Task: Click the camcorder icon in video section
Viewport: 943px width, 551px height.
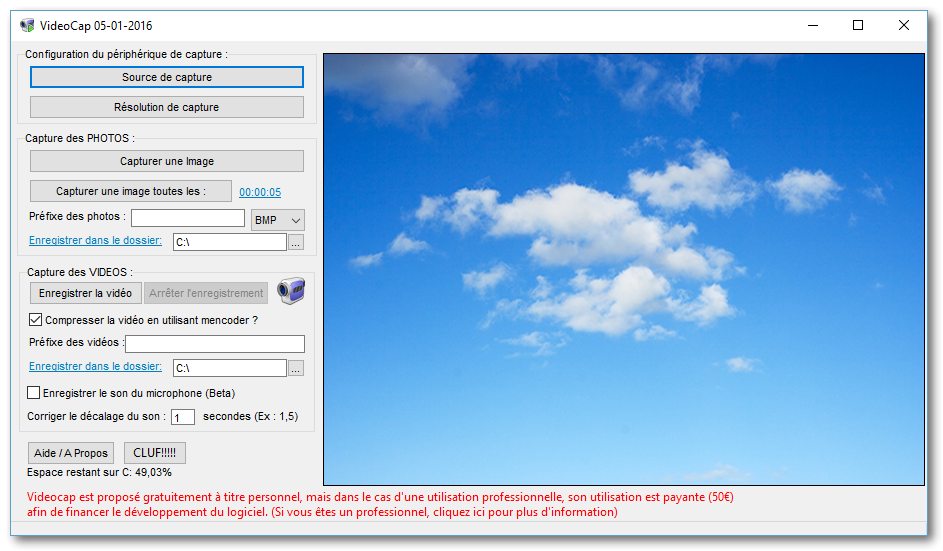Action: click(291, 292)
